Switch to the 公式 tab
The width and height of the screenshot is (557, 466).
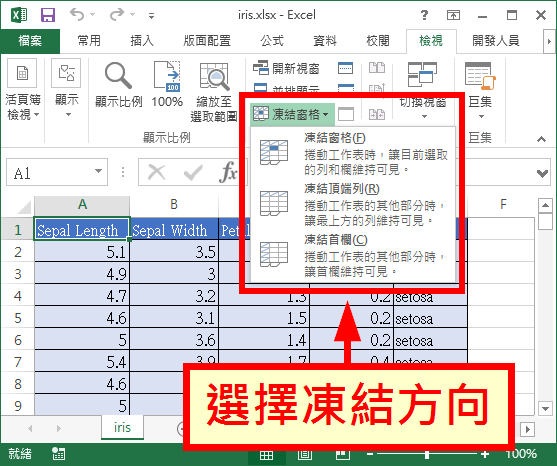pyautogui.click(x=272, y=41)
